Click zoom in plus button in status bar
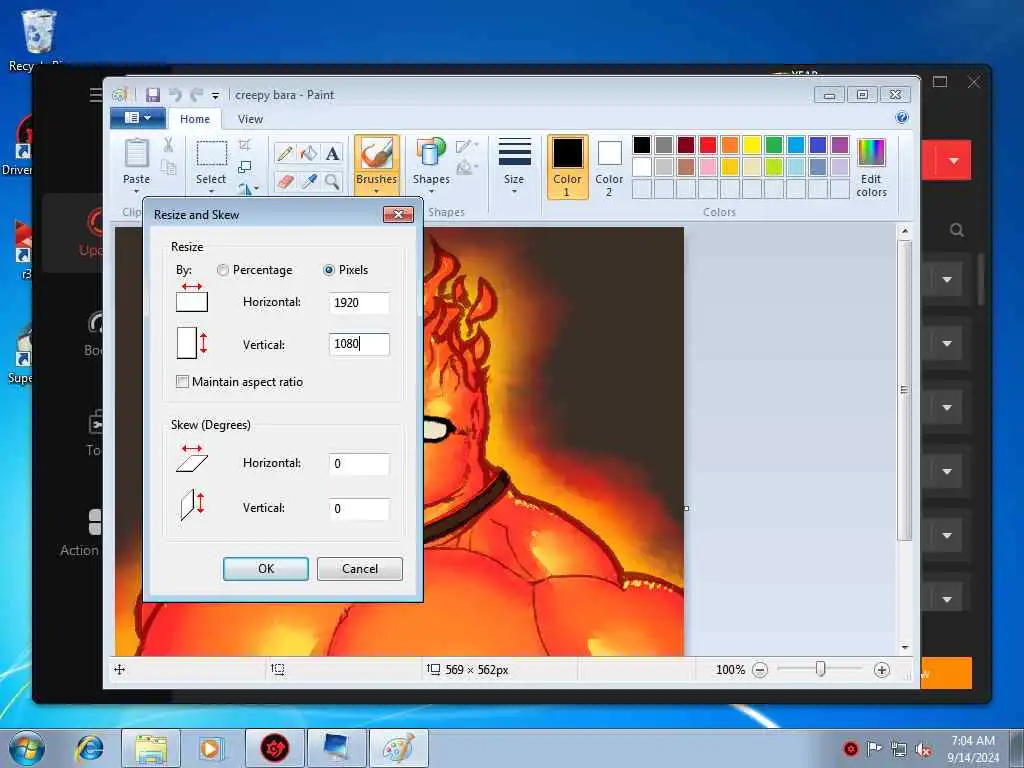The height and width of the screenshot is (768, 1024). [x=881, y=669]
